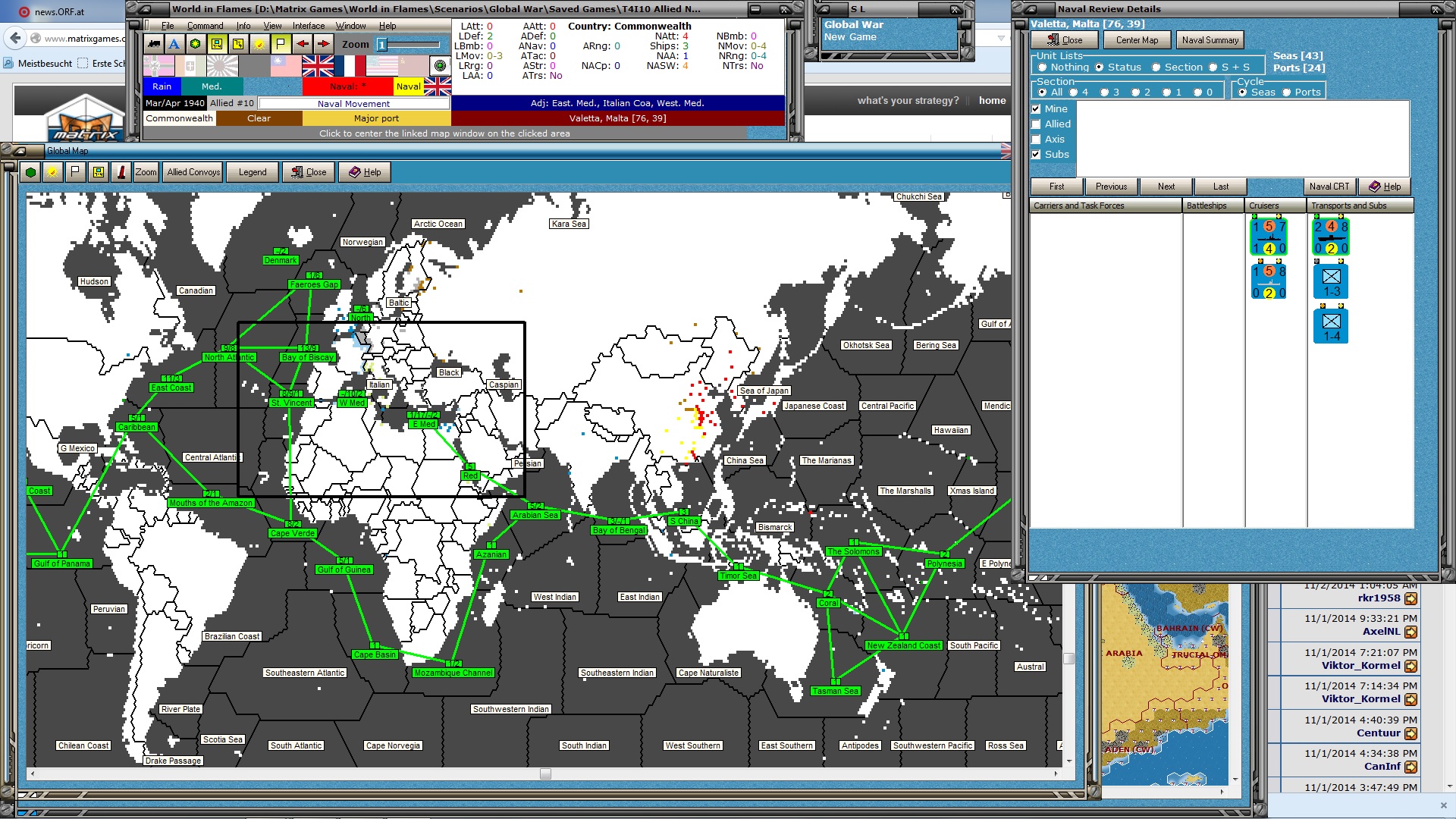Open the Meistbesucht bookmark in Firefox
The width and height of the screenshot is (1456, 819).
[38, 64]
